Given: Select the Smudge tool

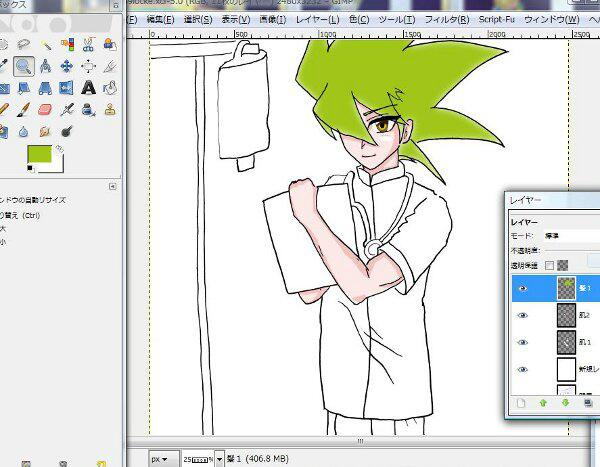Looking at the screenshot, I should [46, 132].
